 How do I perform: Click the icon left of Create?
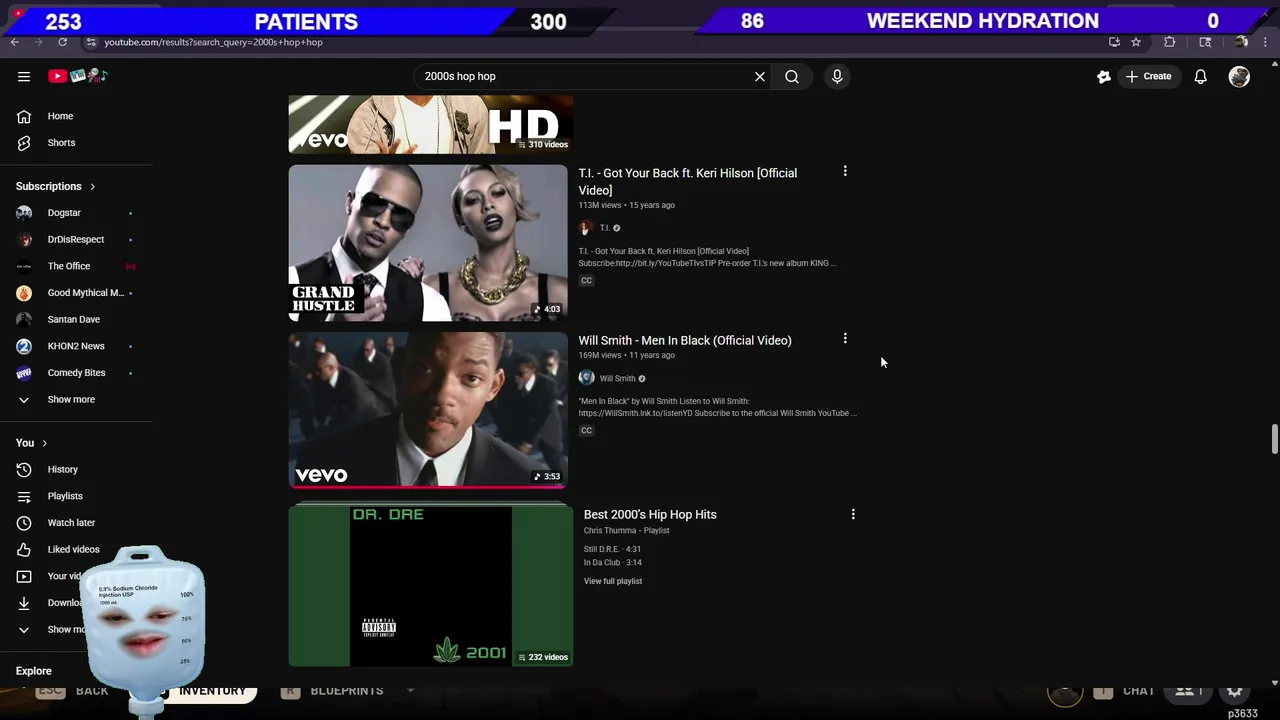click(1104, 76)
